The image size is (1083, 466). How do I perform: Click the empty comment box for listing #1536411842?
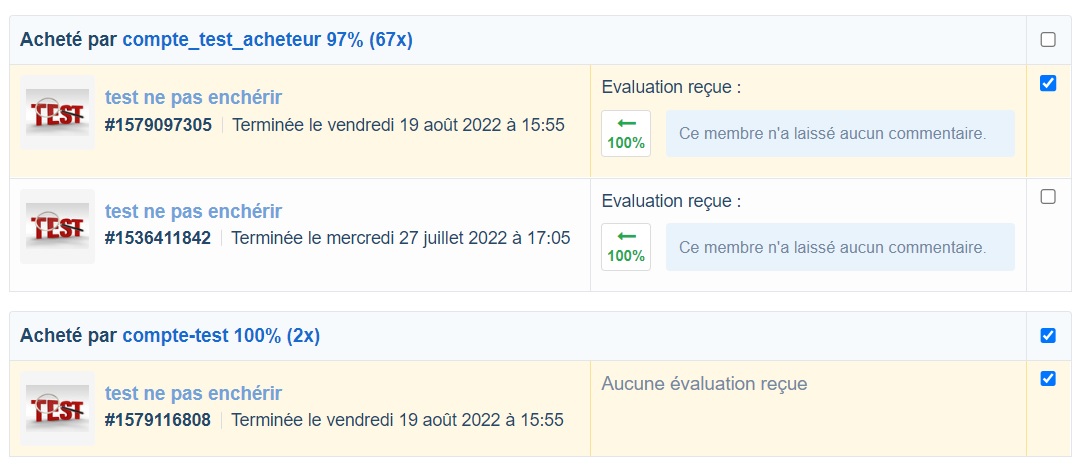[840, 247]
